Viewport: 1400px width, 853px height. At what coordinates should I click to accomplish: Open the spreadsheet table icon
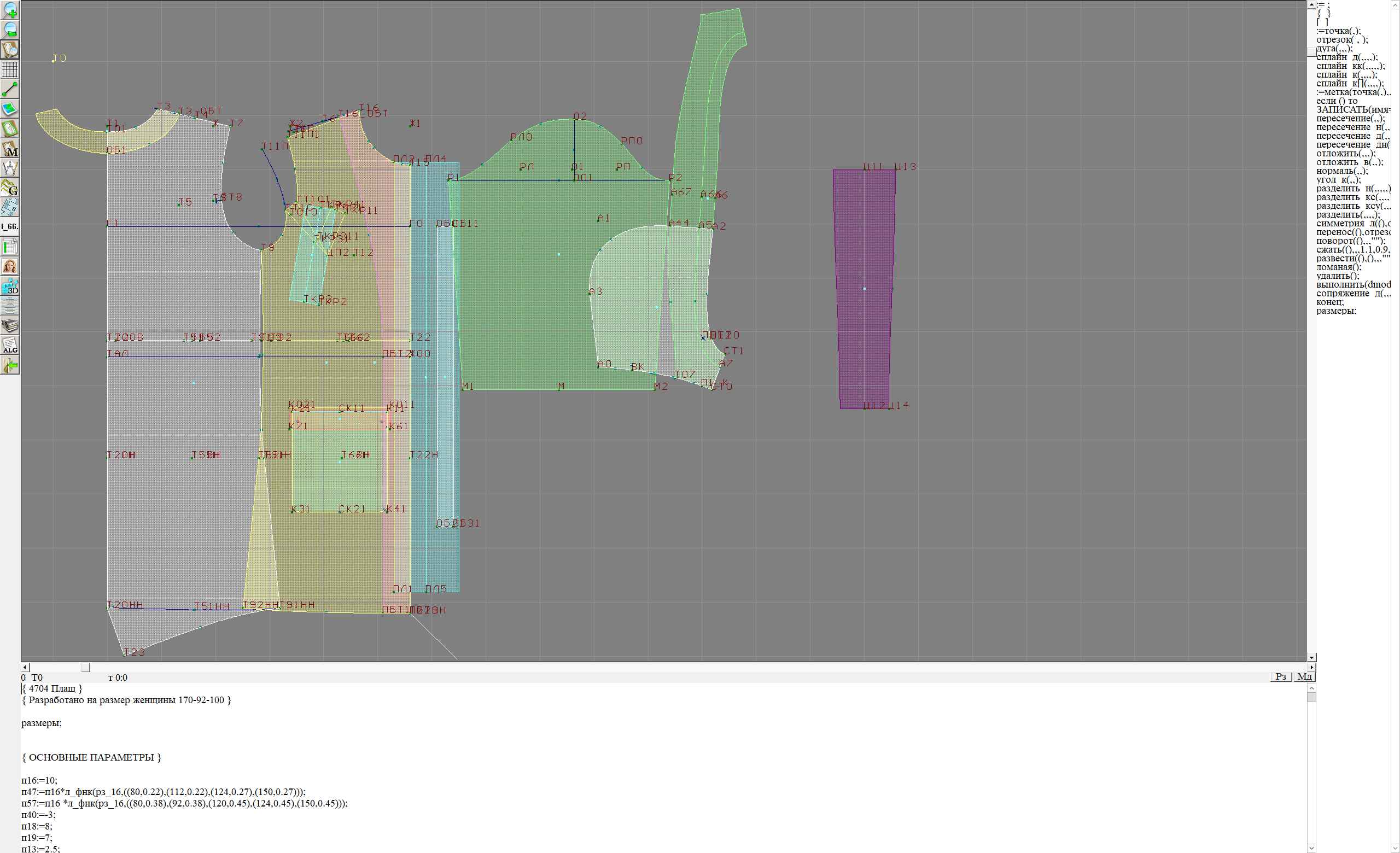pyautogui.click(x=10, y=247)
